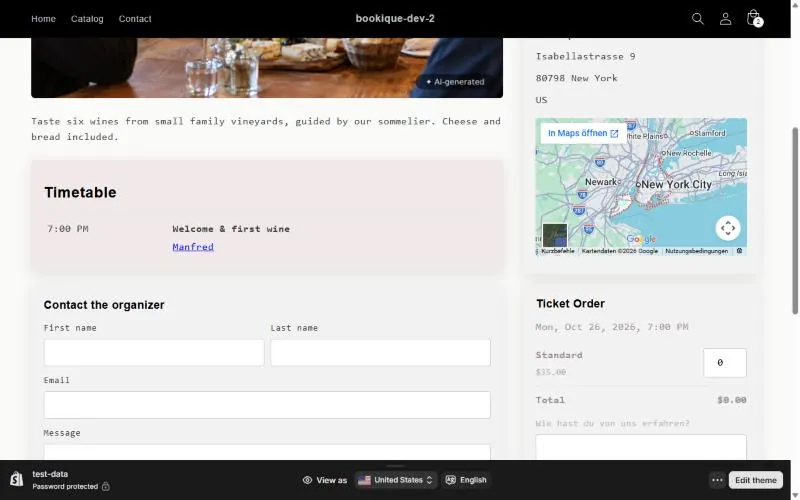Click the 'Isabellastrasse 9' address line
This screenshot has width=800, height=500.
tap(586, 57)
